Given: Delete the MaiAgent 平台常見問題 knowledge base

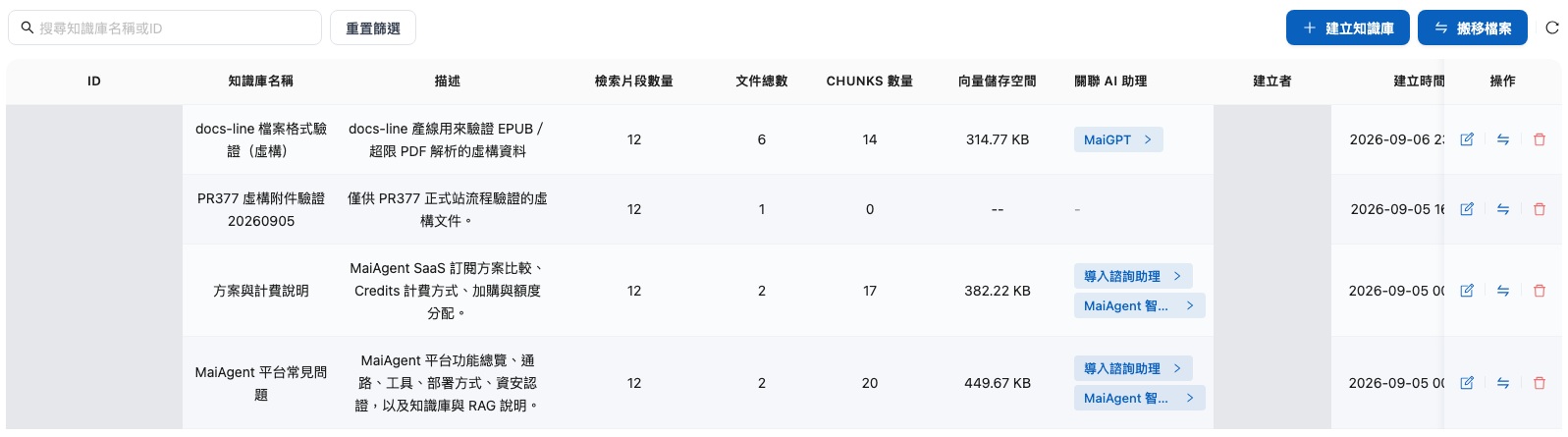Looking at the screenshot, I should tap(1540, 383).
